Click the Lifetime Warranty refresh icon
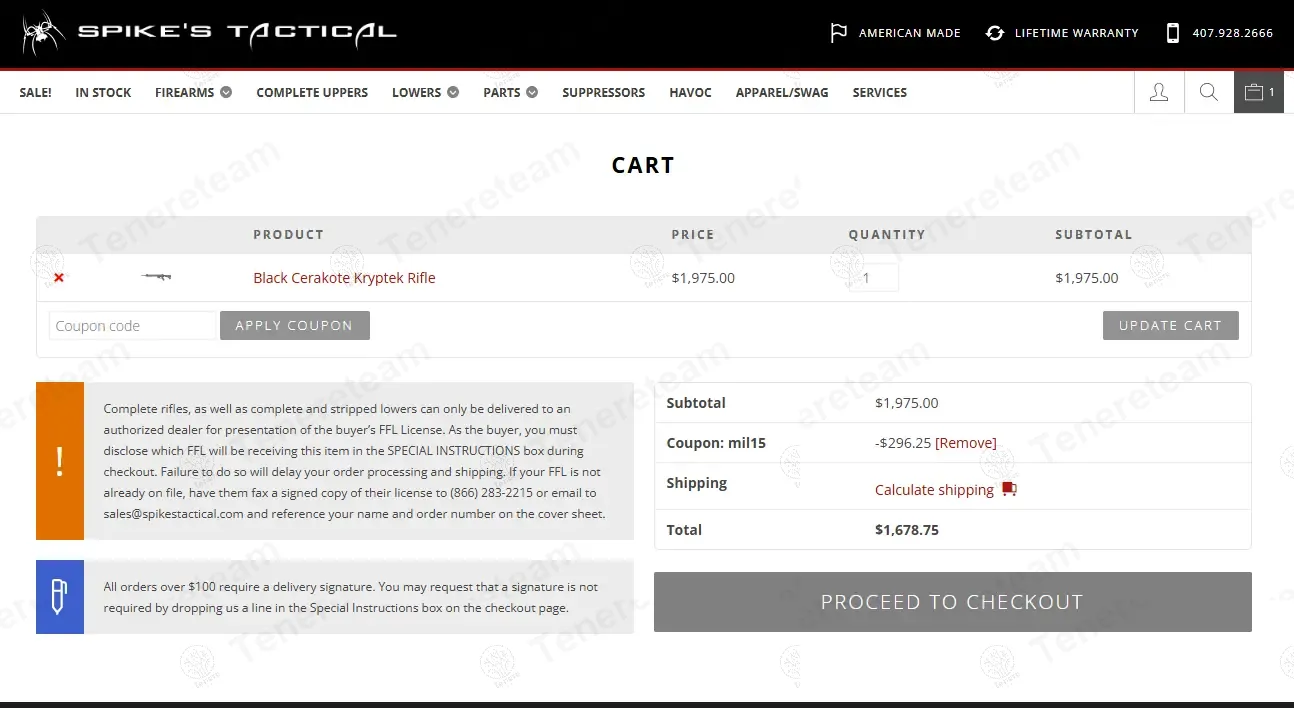This screenshot has width=1294, height=708. tap(994, 33)
